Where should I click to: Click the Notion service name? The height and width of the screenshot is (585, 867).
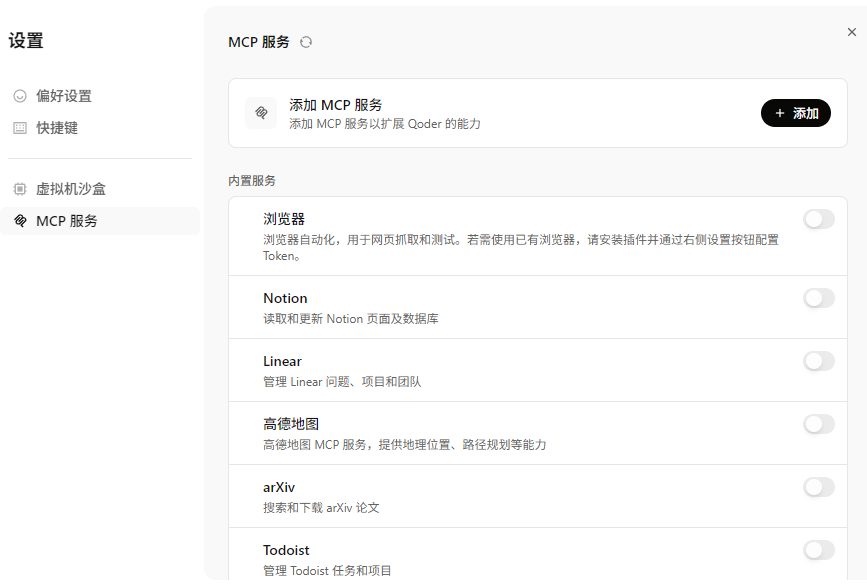tap(285, 298)
